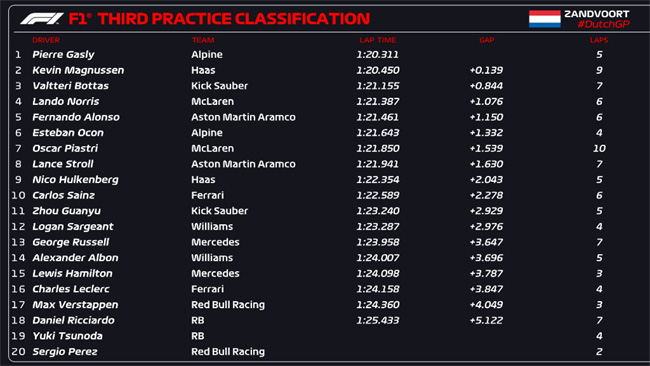Select Sergio Perez in position 20

65,351
